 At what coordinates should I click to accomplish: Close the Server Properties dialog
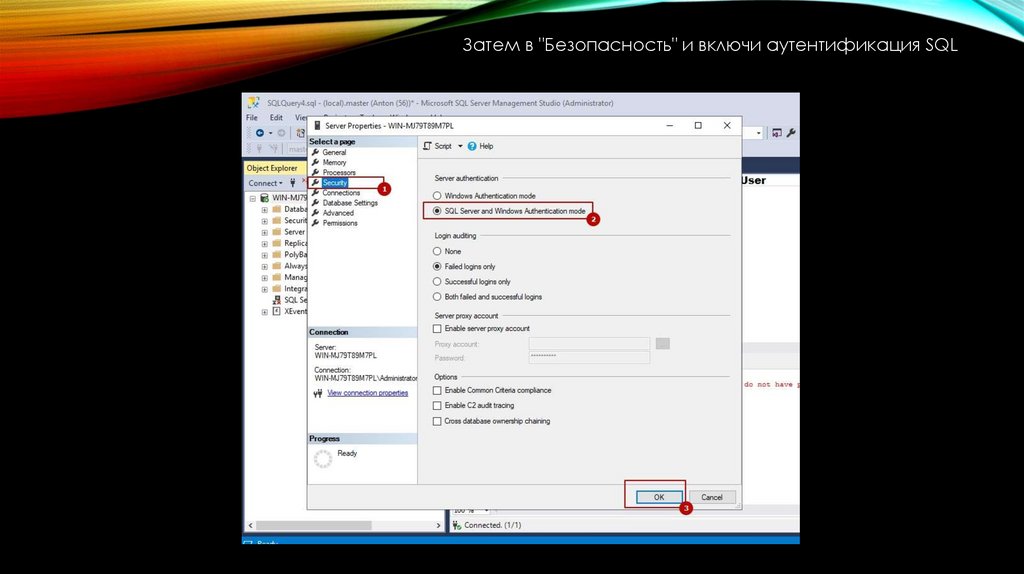click(727, 125)
